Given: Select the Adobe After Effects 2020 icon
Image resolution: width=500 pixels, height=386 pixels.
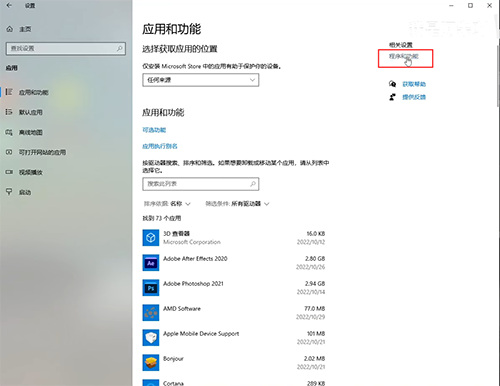Looking at the screenshot, I should [151, 263].
